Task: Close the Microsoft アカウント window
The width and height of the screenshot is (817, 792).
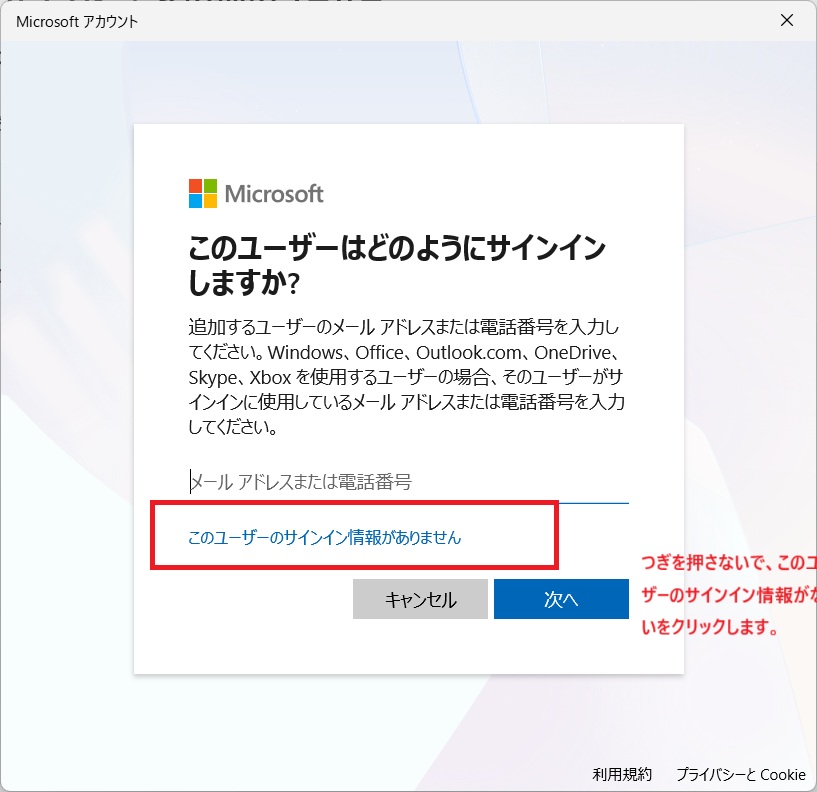Action: (786, 20)
